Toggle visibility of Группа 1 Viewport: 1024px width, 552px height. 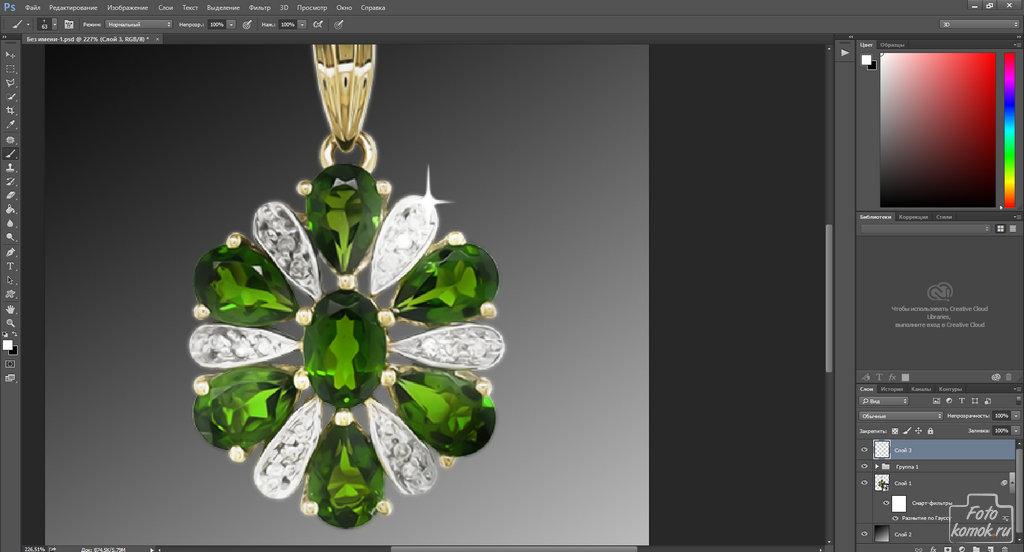click(x=865, y=466)
